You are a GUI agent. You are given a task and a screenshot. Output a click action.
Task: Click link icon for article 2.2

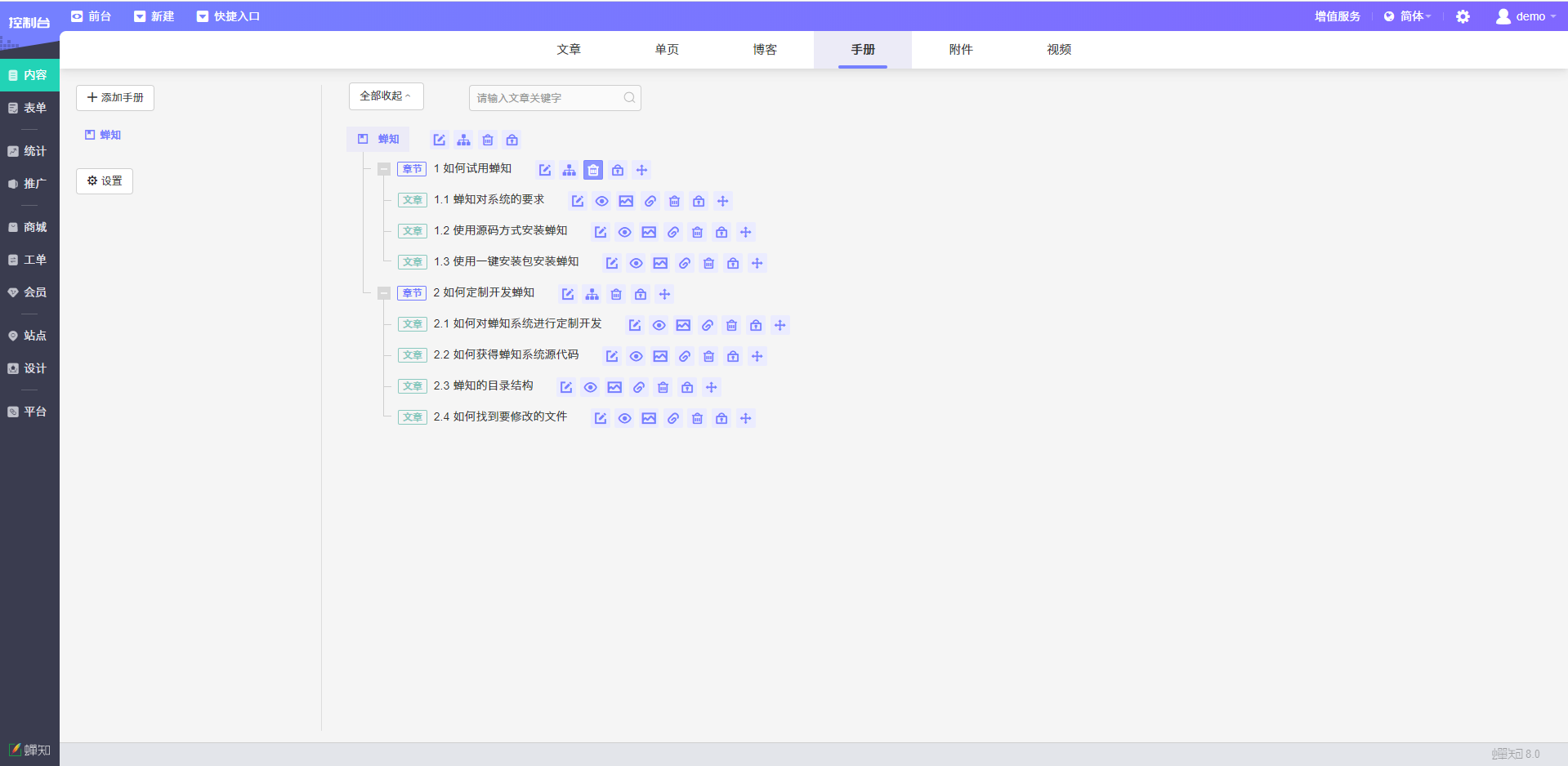tap(685, 356)
